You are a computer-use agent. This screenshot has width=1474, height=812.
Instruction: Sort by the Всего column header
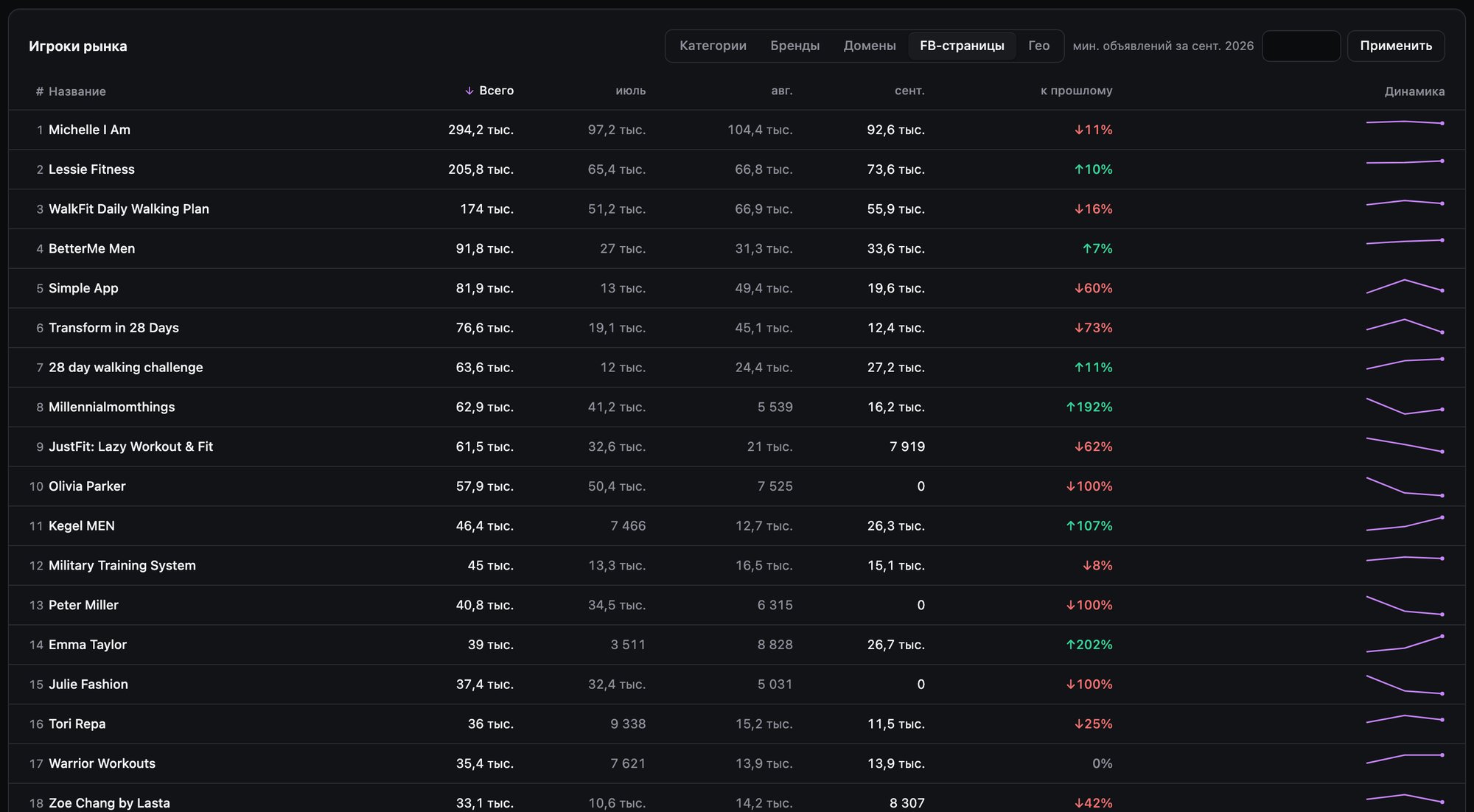(489, 91)
